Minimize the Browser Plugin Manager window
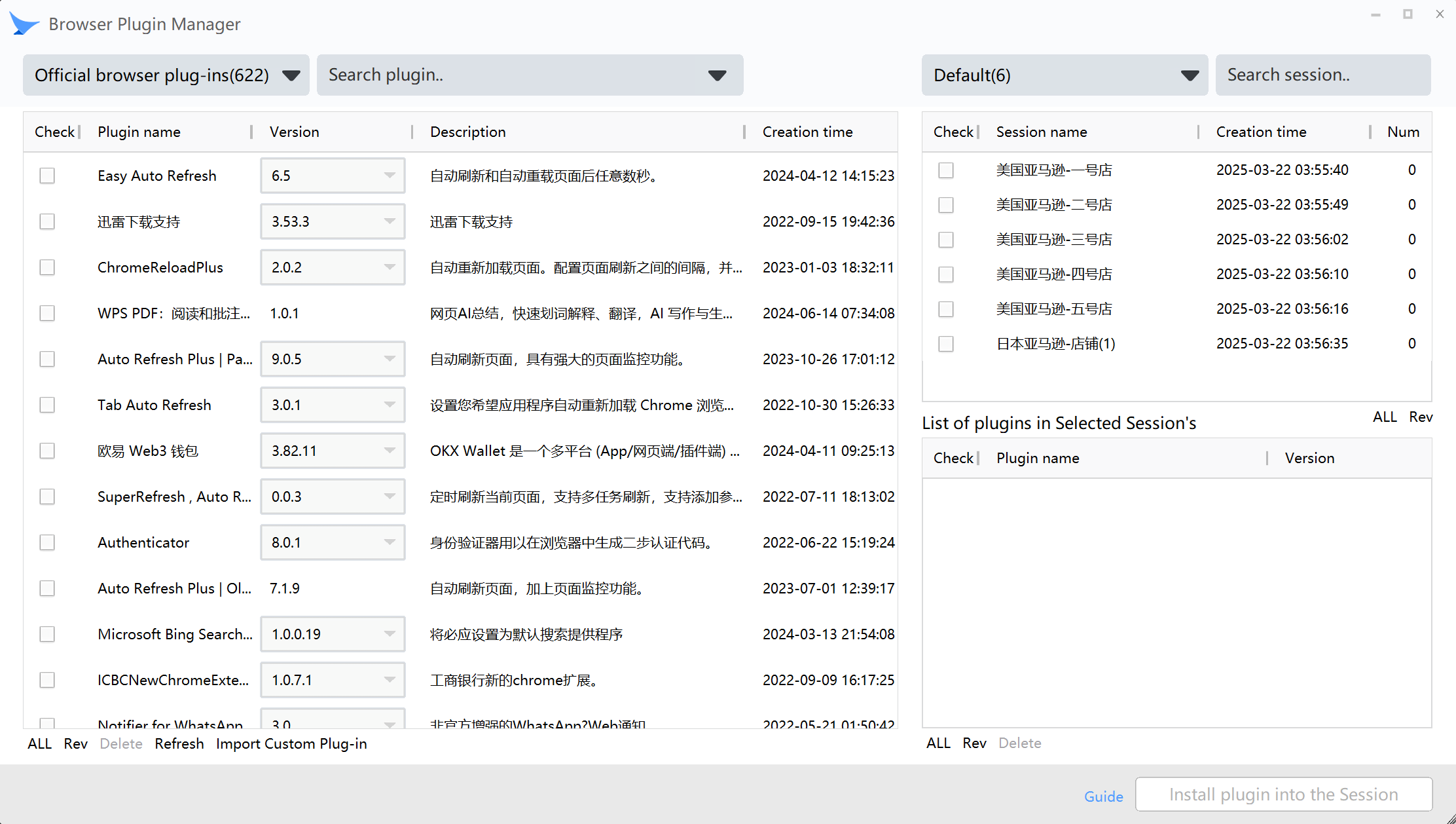This screenshot has height=824, width=1456. [x=1375, y=14]
